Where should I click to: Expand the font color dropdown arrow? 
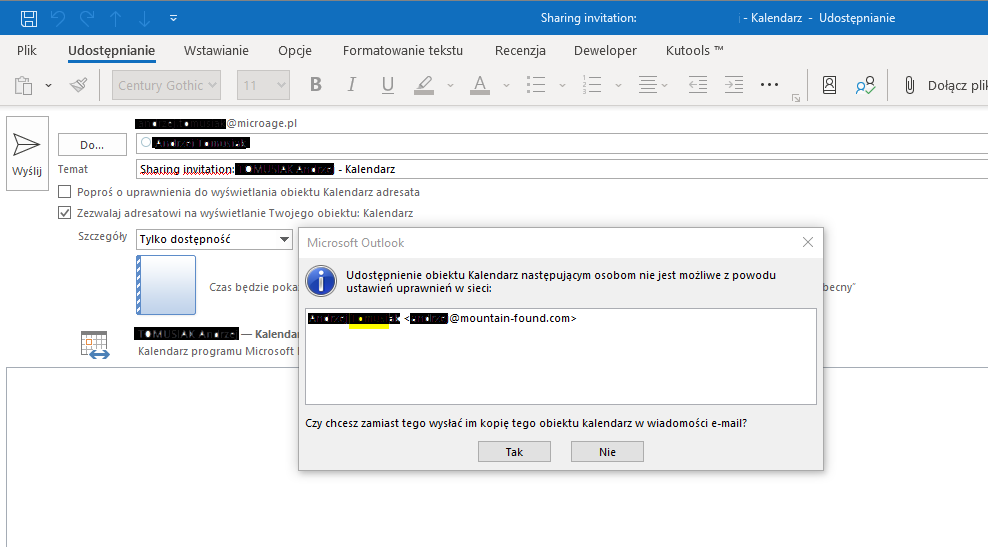tap(506, 85)
